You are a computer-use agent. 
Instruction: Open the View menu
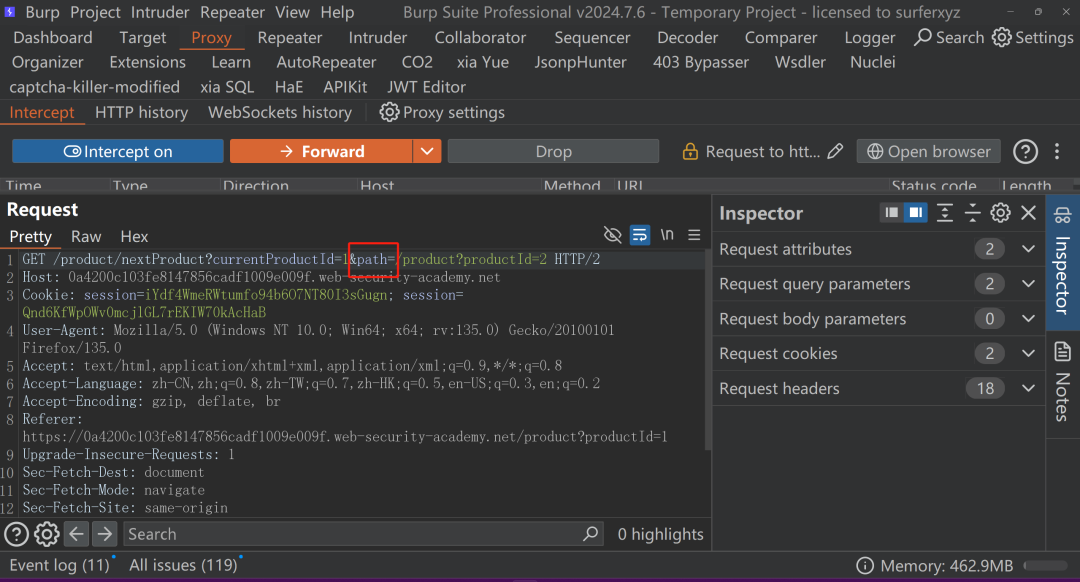(x=292, y=12)
